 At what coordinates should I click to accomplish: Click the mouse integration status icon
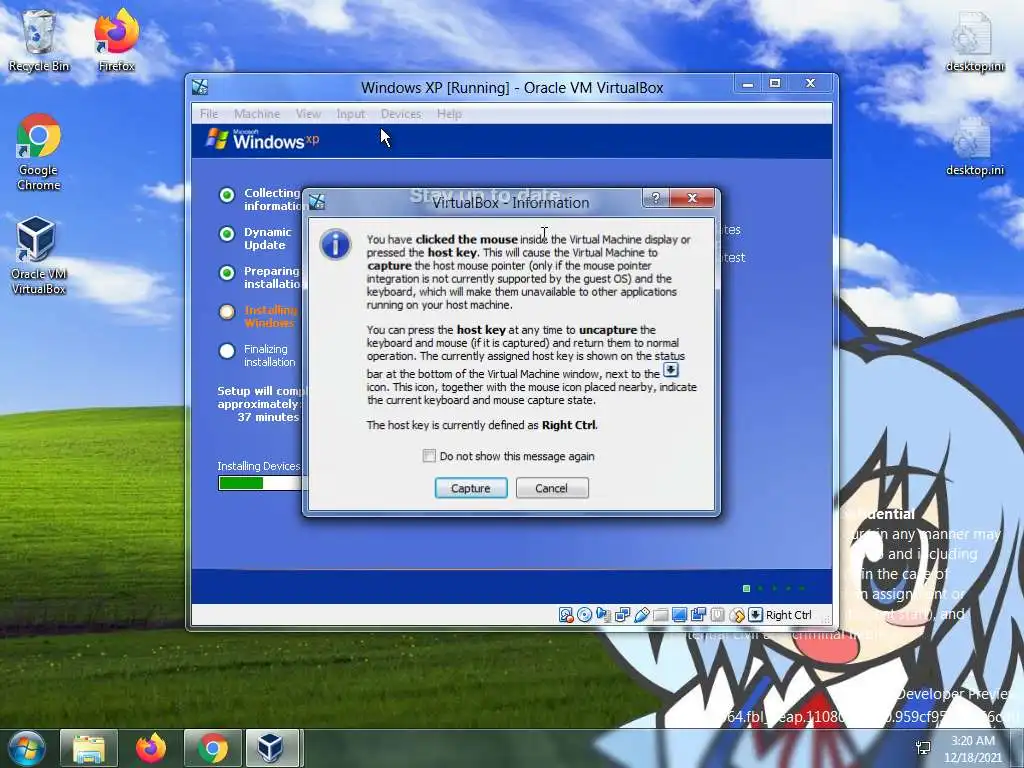tap(737, 615)
